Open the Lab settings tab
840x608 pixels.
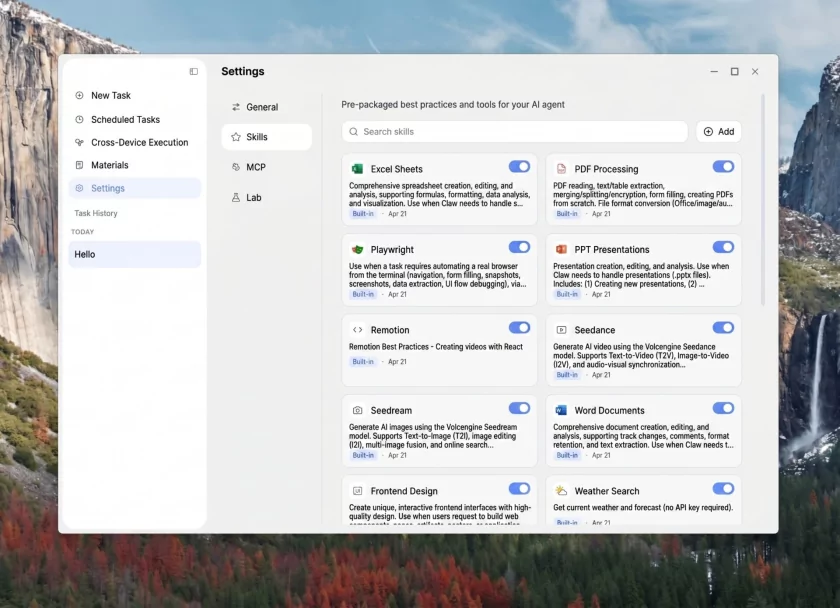pyautogui.click(x=254, y=197)
